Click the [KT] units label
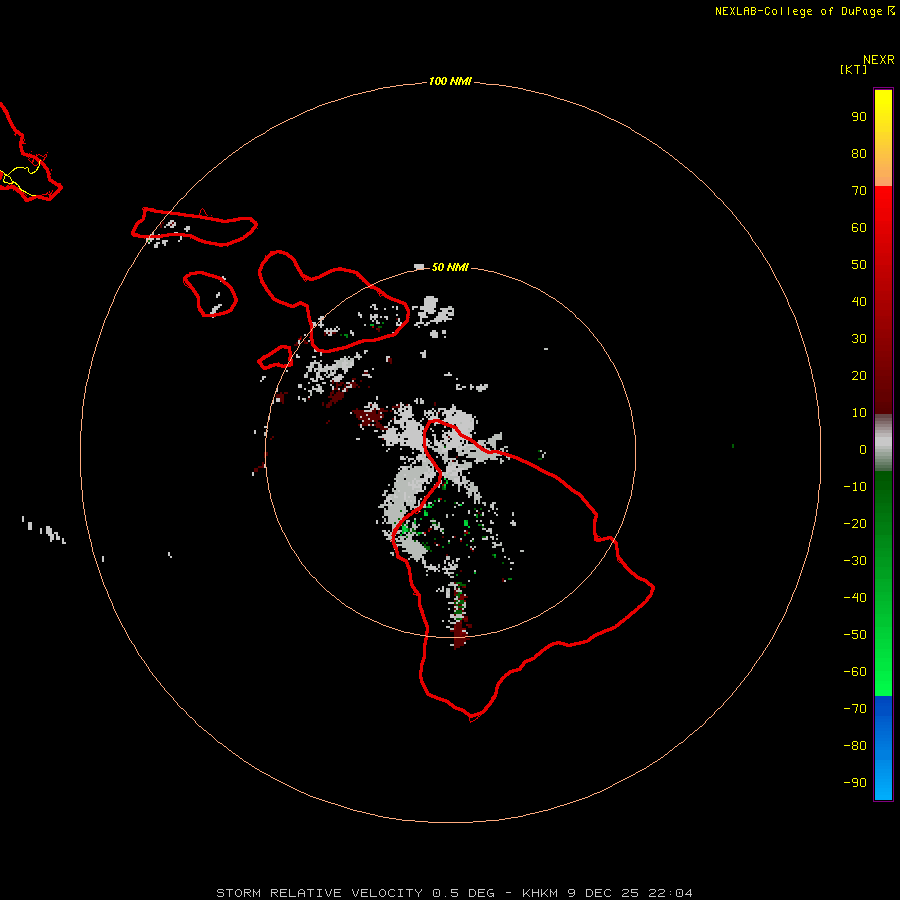The height and width of the screenshot is (900, 900). pos(853,69)
